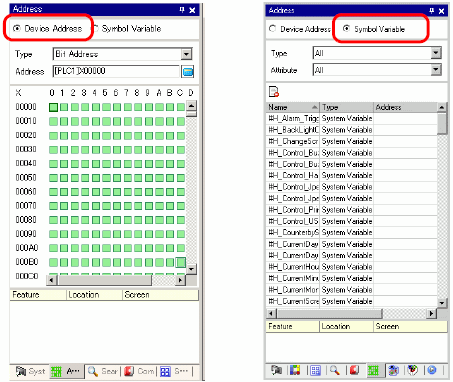Select the magnifier Search tab icon in right panel
This screenshot has width=453, height=382.
click(334, 370)
